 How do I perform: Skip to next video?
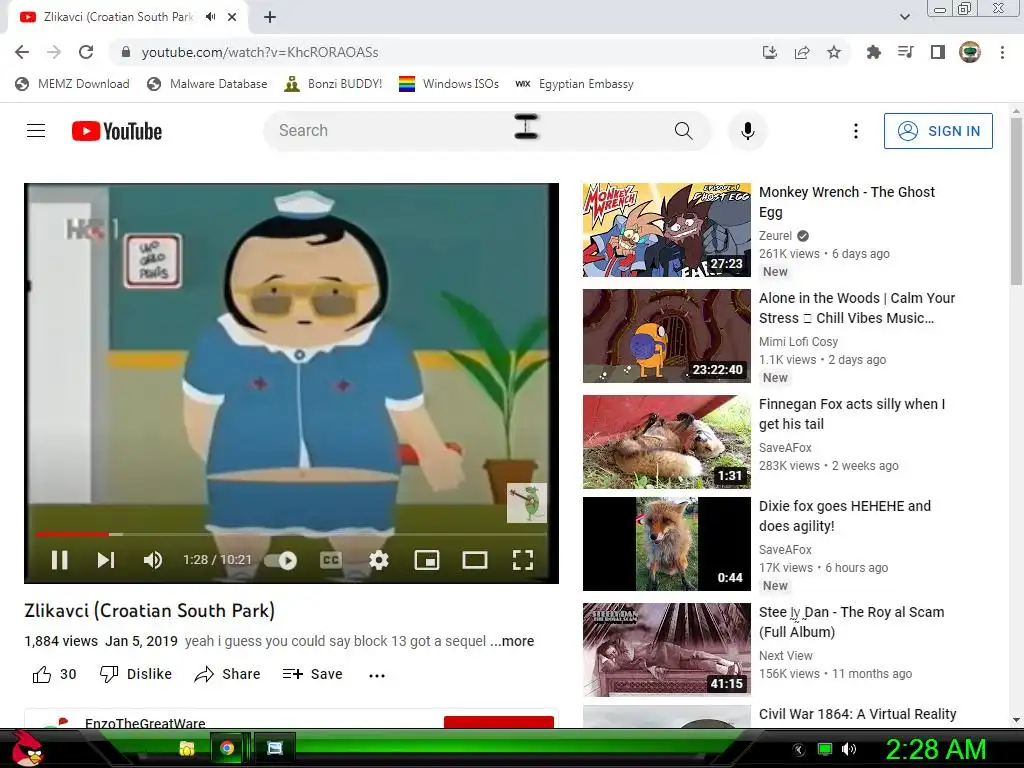pyautogui.click(x=106, y=560)
